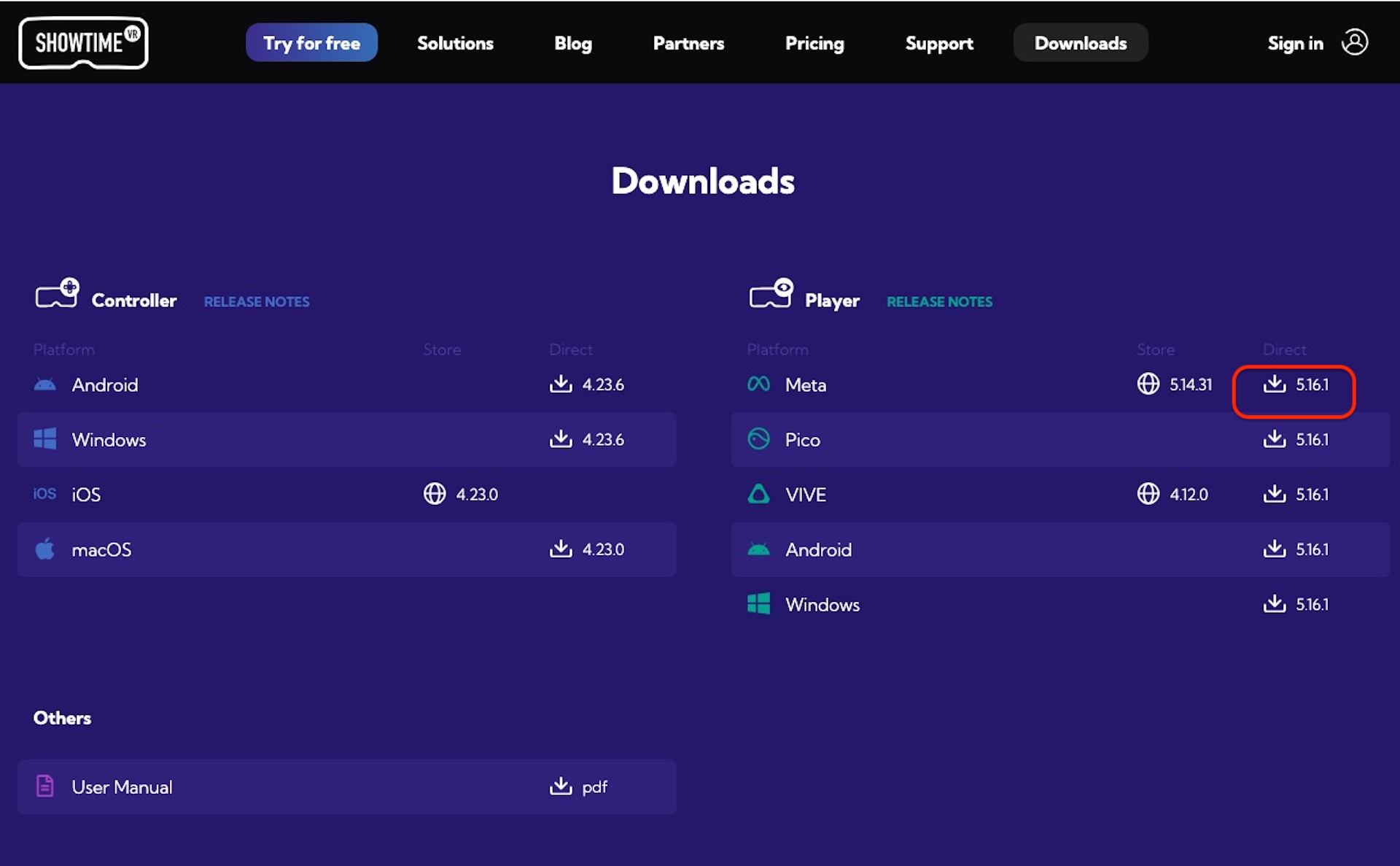Click Pico direct version 5.16.1

[1312, 439]
